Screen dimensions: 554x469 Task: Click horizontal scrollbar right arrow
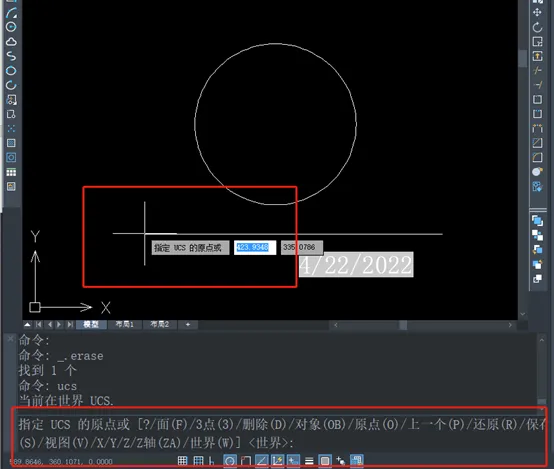click(x=510, y=325)
